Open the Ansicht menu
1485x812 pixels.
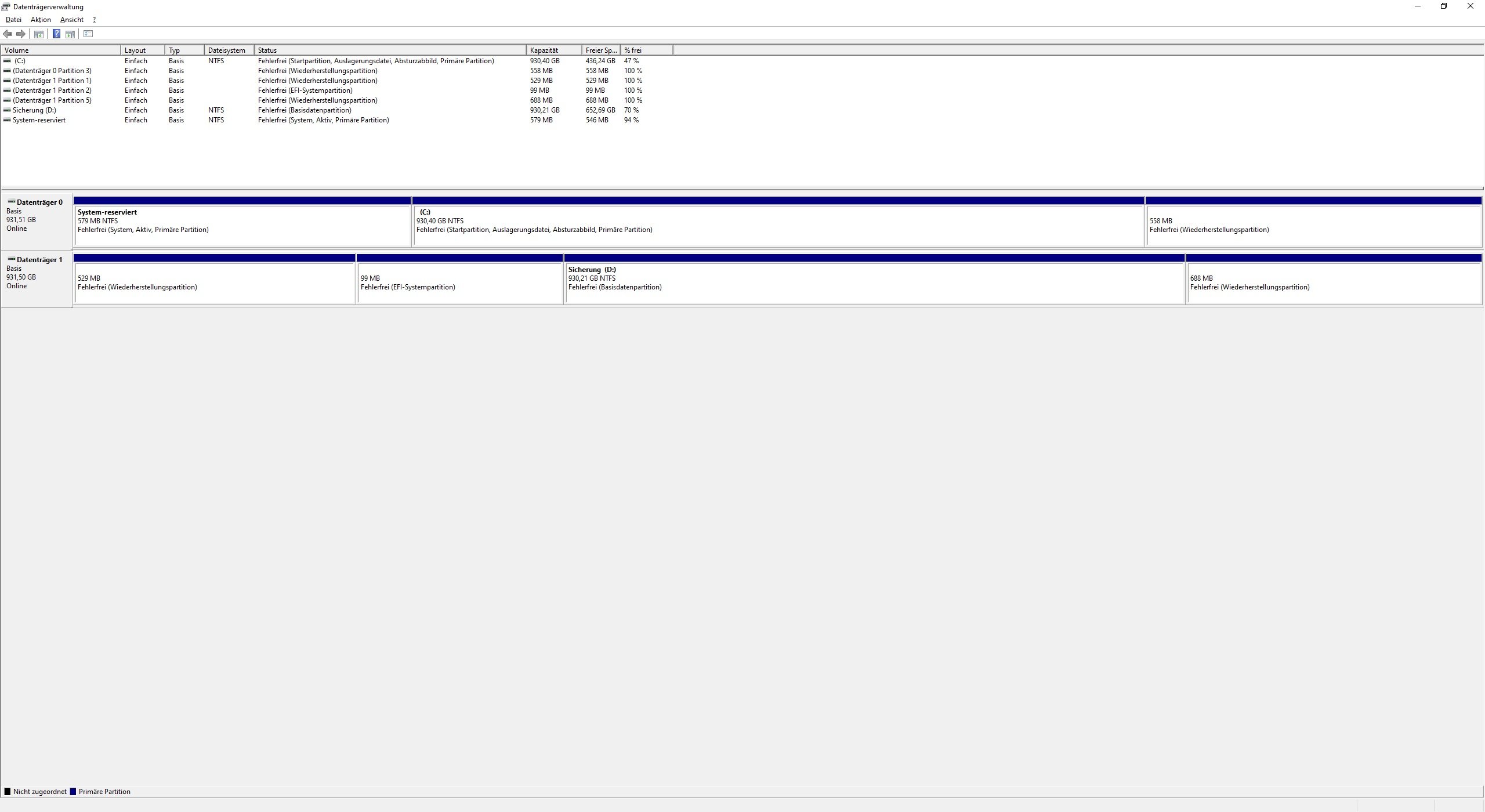click(x=72, y=20)
